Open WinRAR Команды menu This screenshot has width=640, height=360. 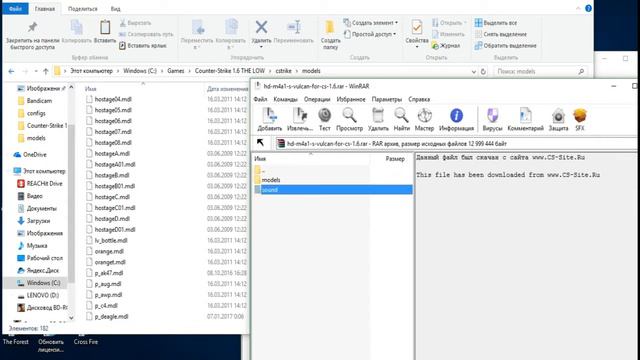pyautogui.click(x=285, y=99)
